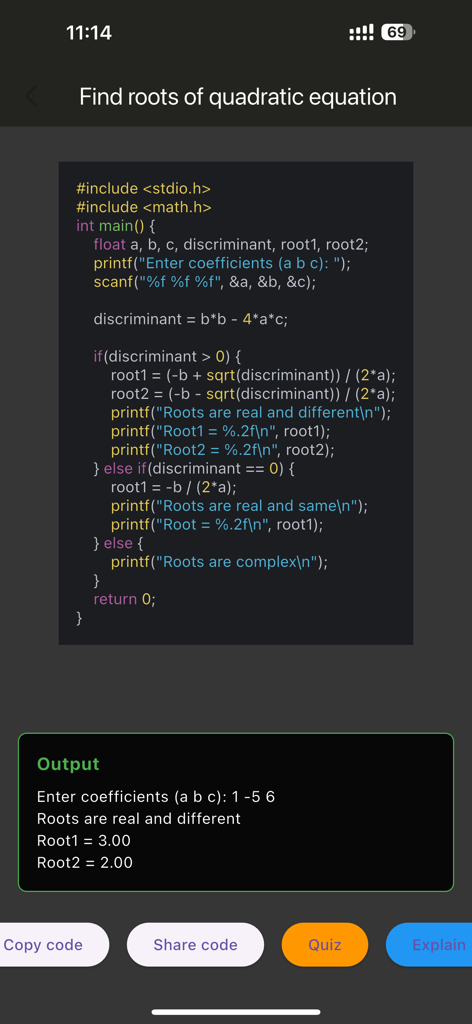Open the Share code option
472x1024 pixels.
click(x=195, y=944)
